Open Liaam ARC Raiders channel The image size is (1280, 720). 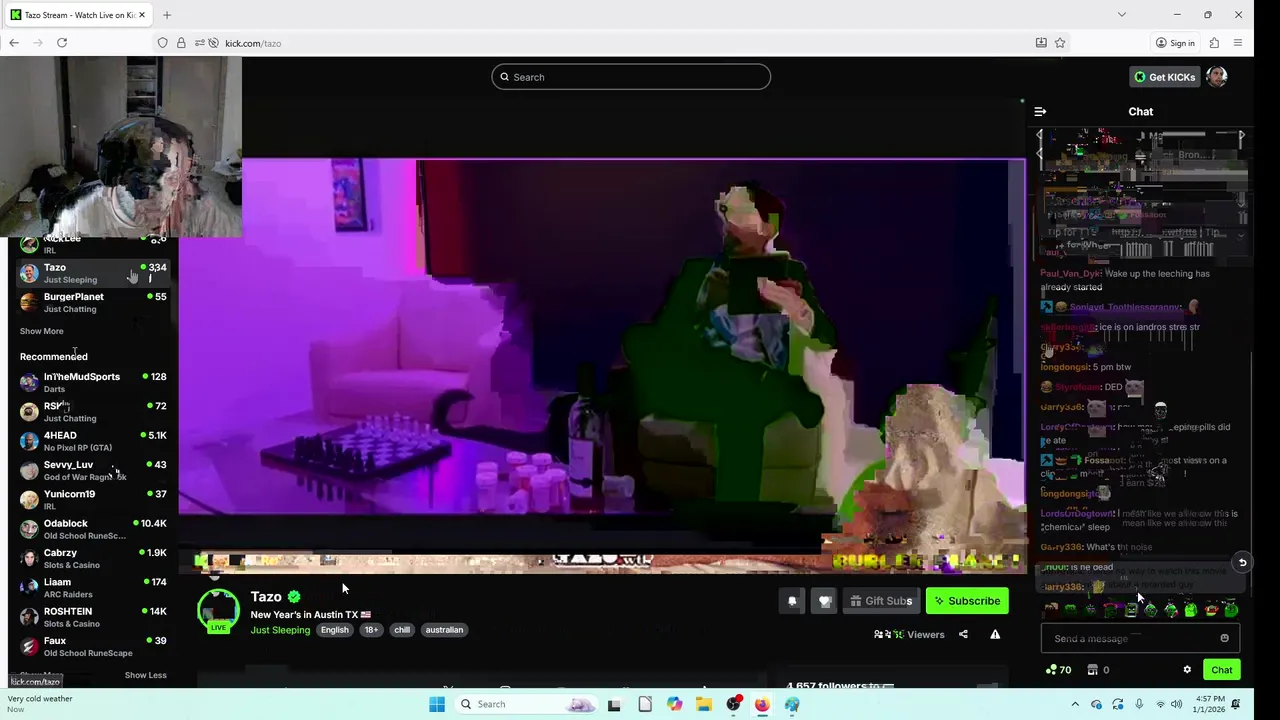92,587
